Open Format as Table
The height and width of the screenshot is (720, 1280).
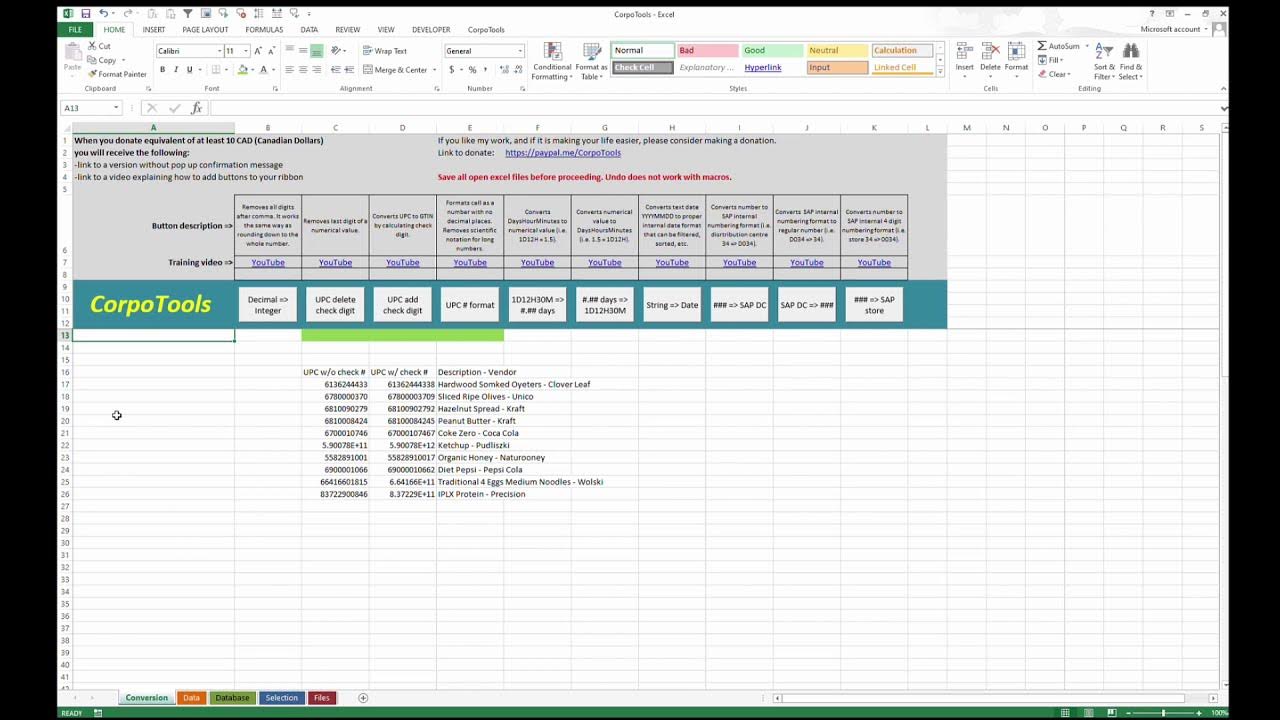[x=591, y=62]
